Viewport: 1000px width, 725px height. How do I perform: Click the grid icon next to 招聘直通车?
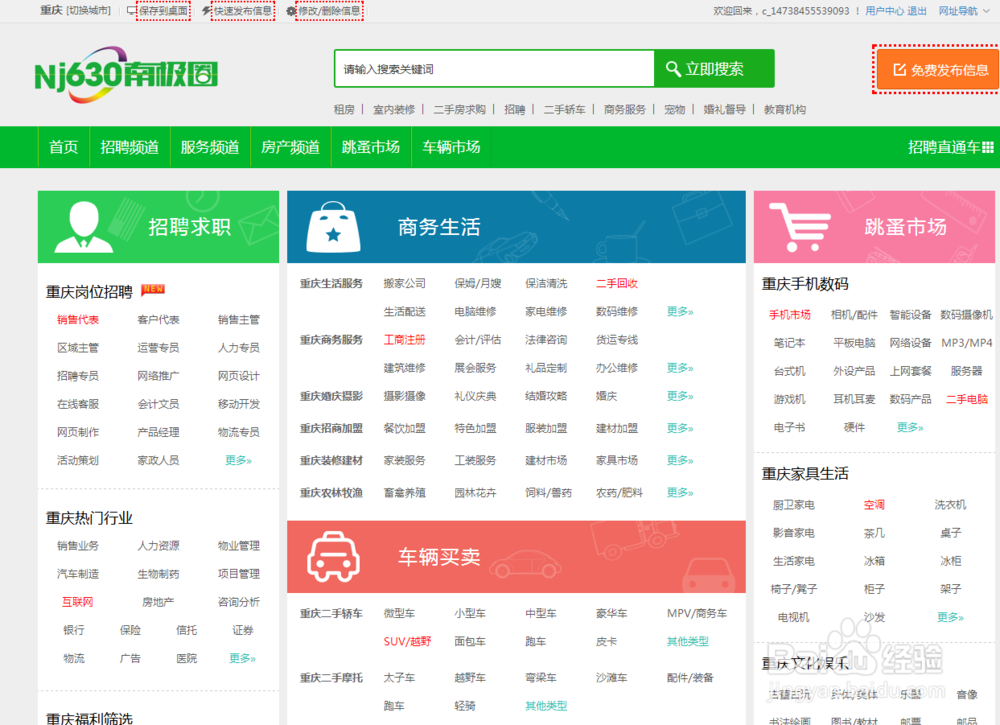986,147
